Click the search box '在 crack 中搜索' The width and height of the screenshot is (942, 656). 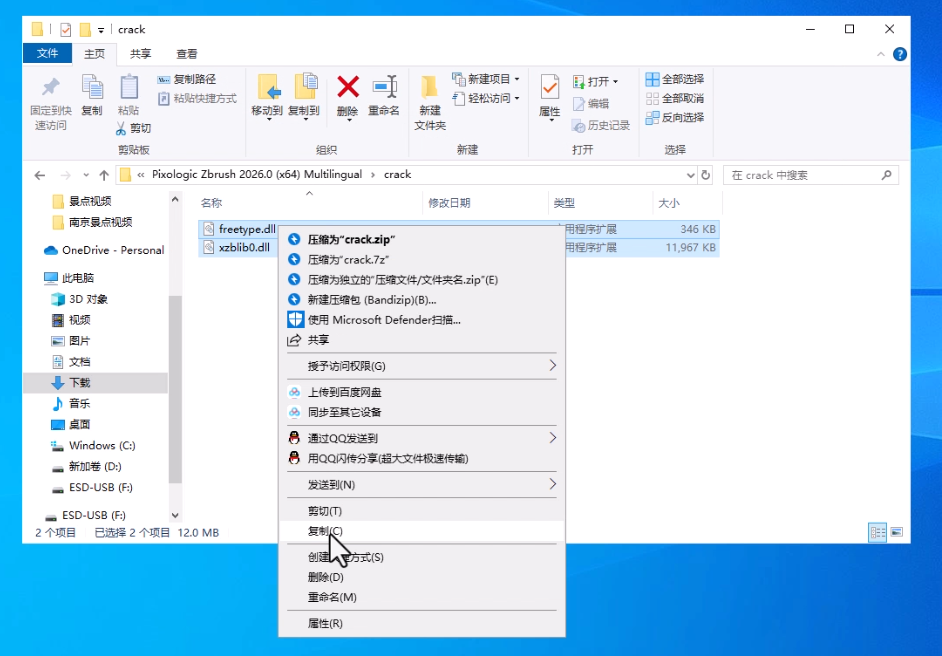pos(811,175)
